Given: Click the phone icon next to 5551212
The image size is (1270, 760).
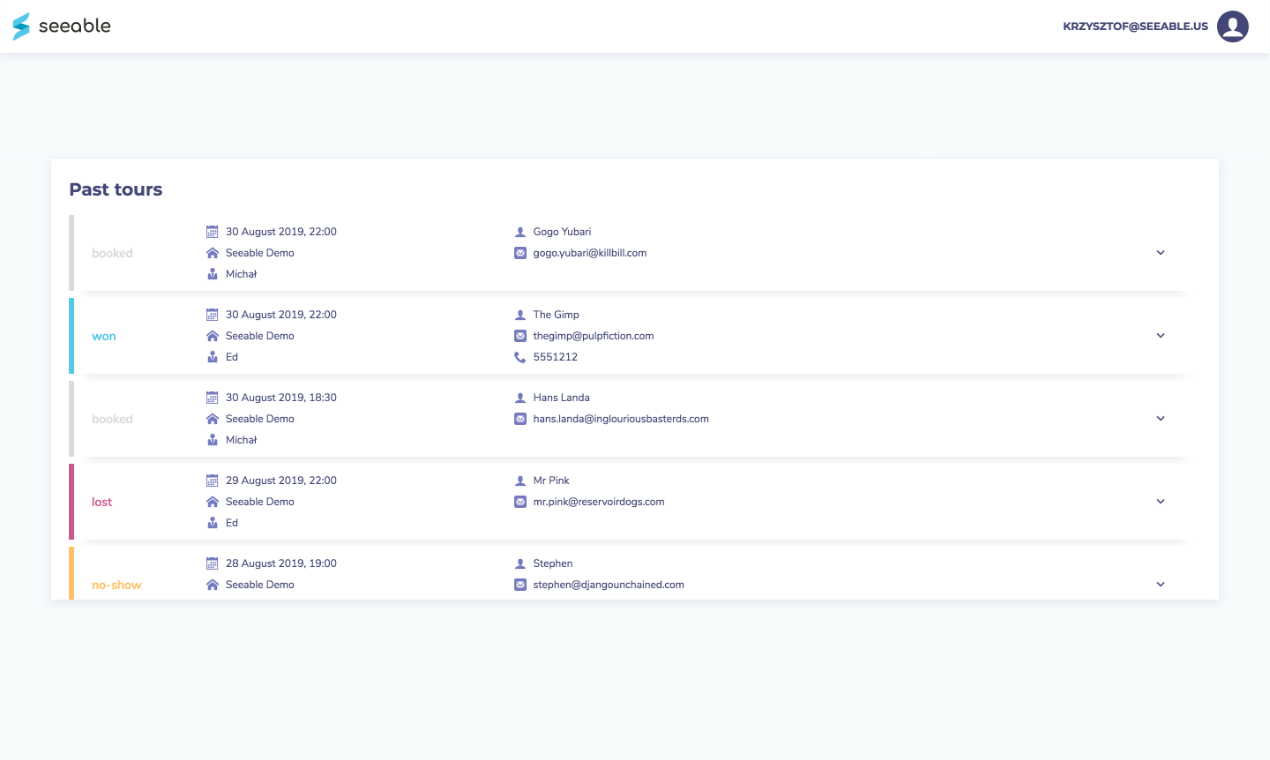Looking at the screenshot, I should (x=520, y=356).
